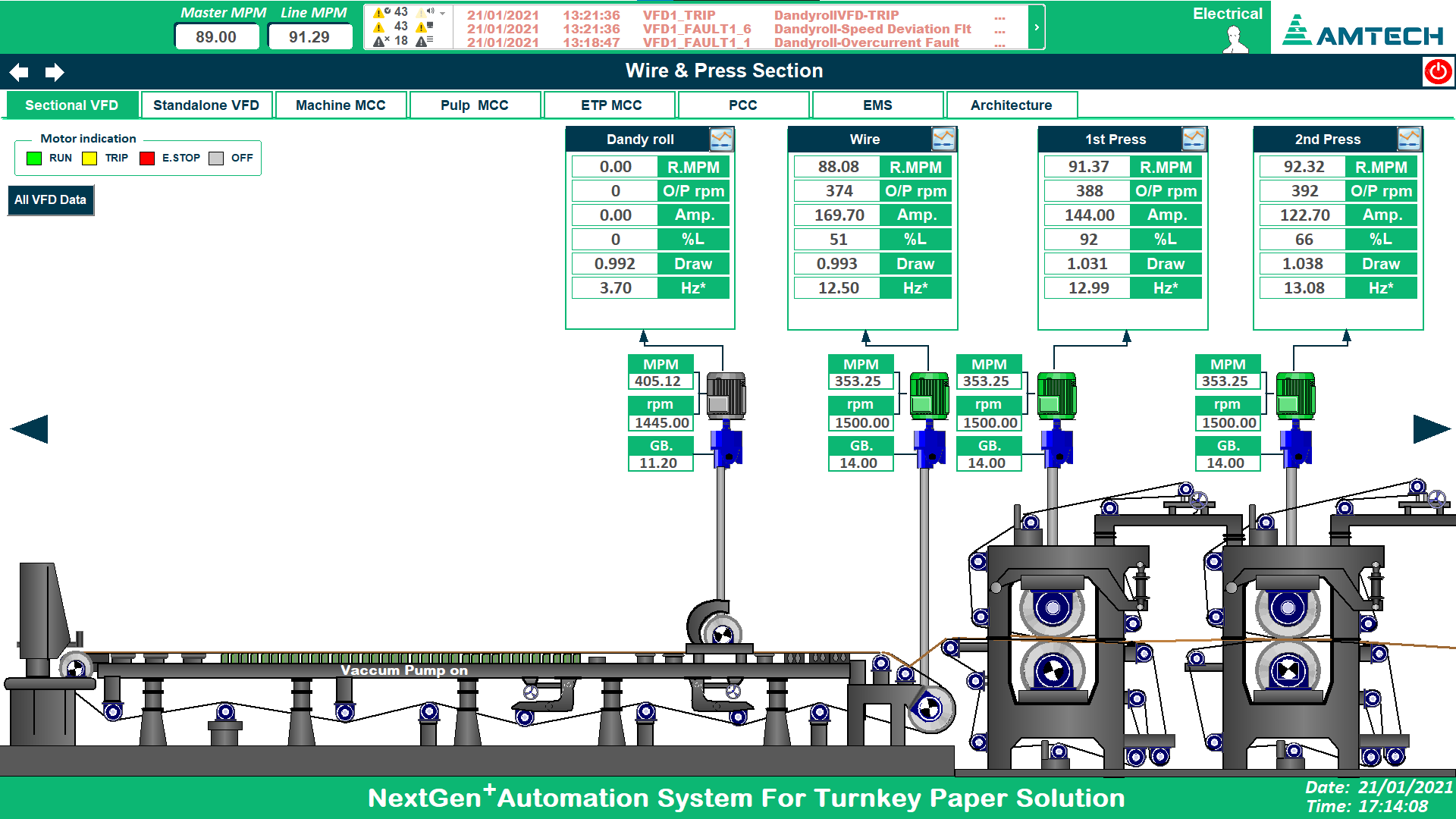Switch to the Standalone VFD tab

(206, 105)
